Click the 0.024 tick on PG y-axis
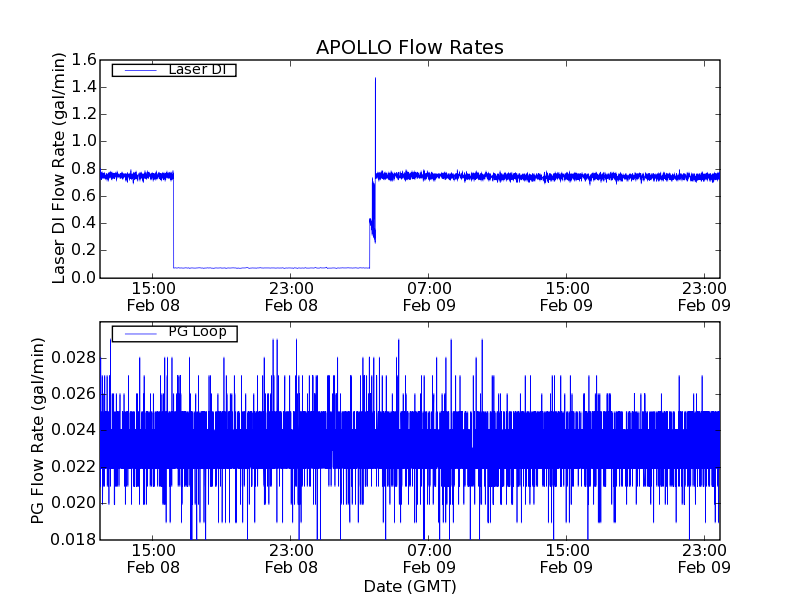The image size is (800, 600). tap(72, 430)
